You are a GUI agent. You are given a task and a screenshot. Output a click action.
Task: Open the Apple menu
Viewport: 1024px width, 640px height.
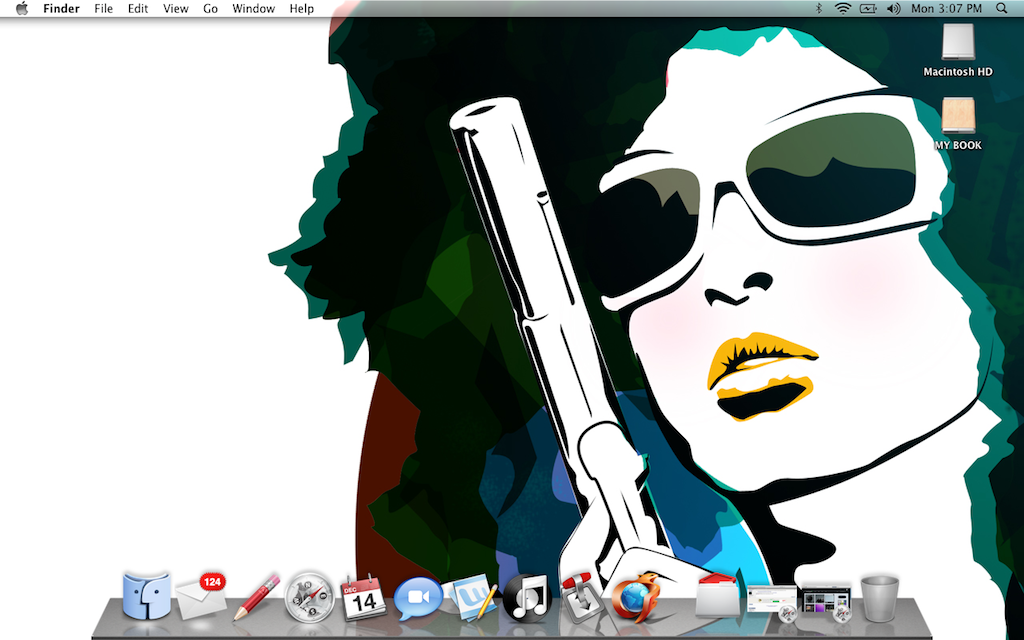point(22,8)
